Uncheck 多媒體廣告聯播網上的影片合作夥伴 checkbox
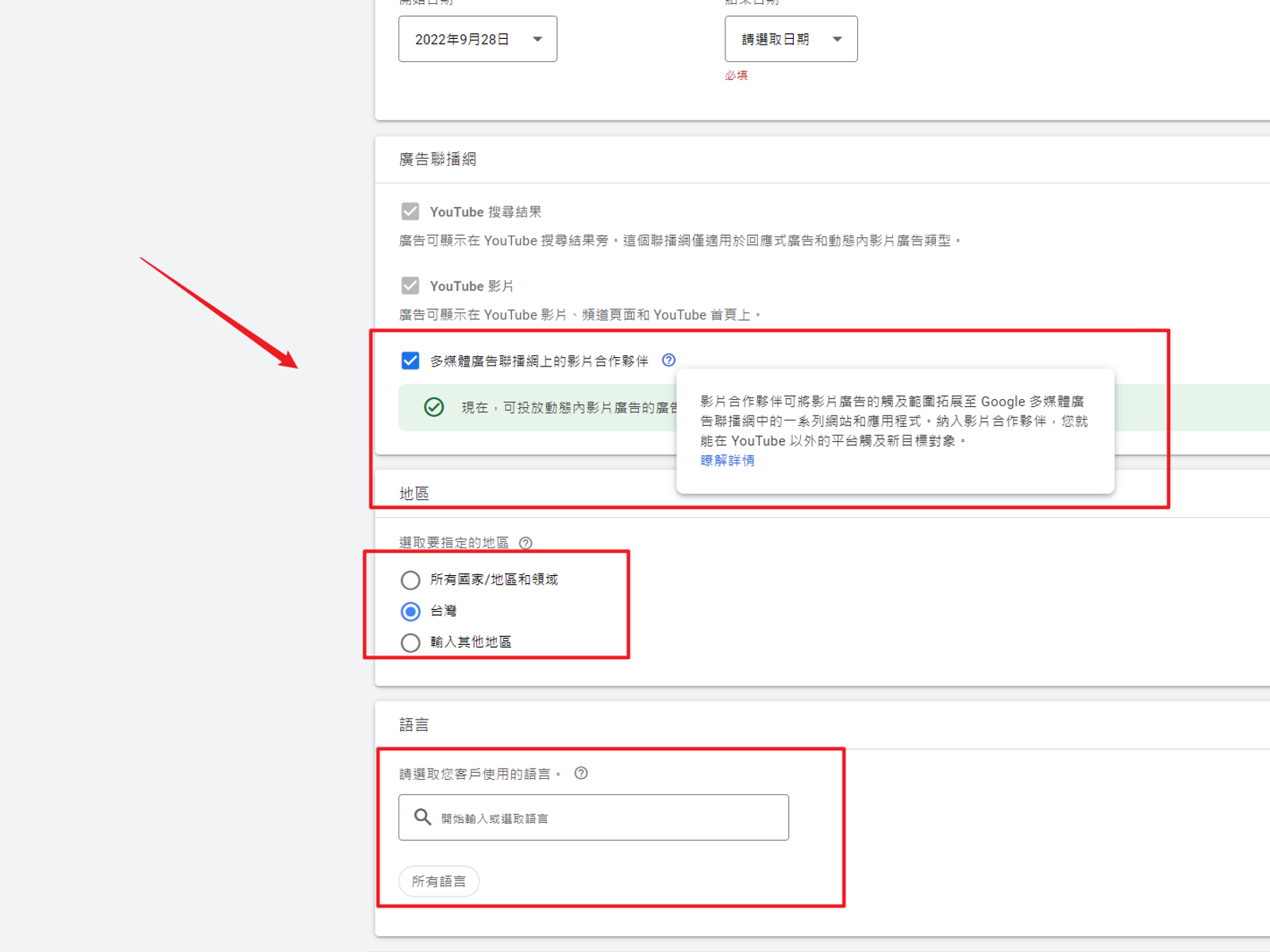The image size is (1270, 952). [410, 361]
